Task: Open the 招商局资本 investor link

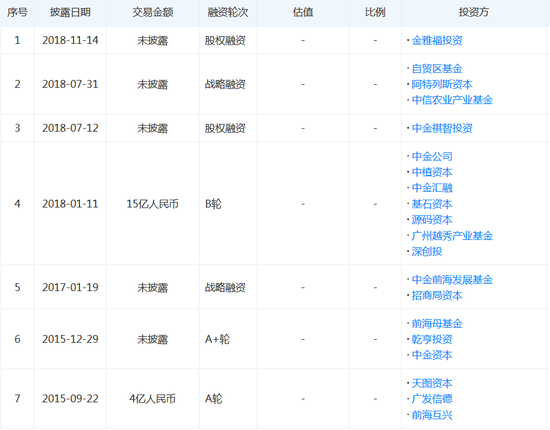Action: (x=437, y=295)
